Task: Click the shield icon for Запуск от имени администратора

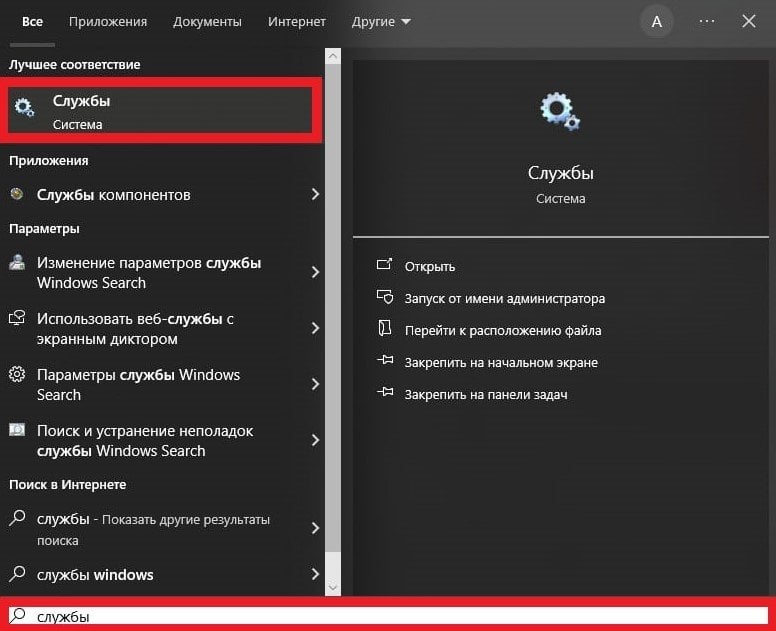Action: pyautogui.click(x=385, y=297)
